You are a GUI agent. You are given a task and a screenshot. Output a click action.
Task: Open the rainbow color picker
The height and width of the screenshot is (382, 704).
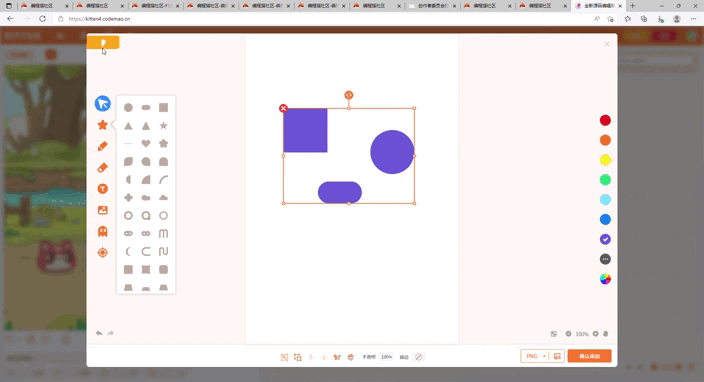(x=605, y=279)
